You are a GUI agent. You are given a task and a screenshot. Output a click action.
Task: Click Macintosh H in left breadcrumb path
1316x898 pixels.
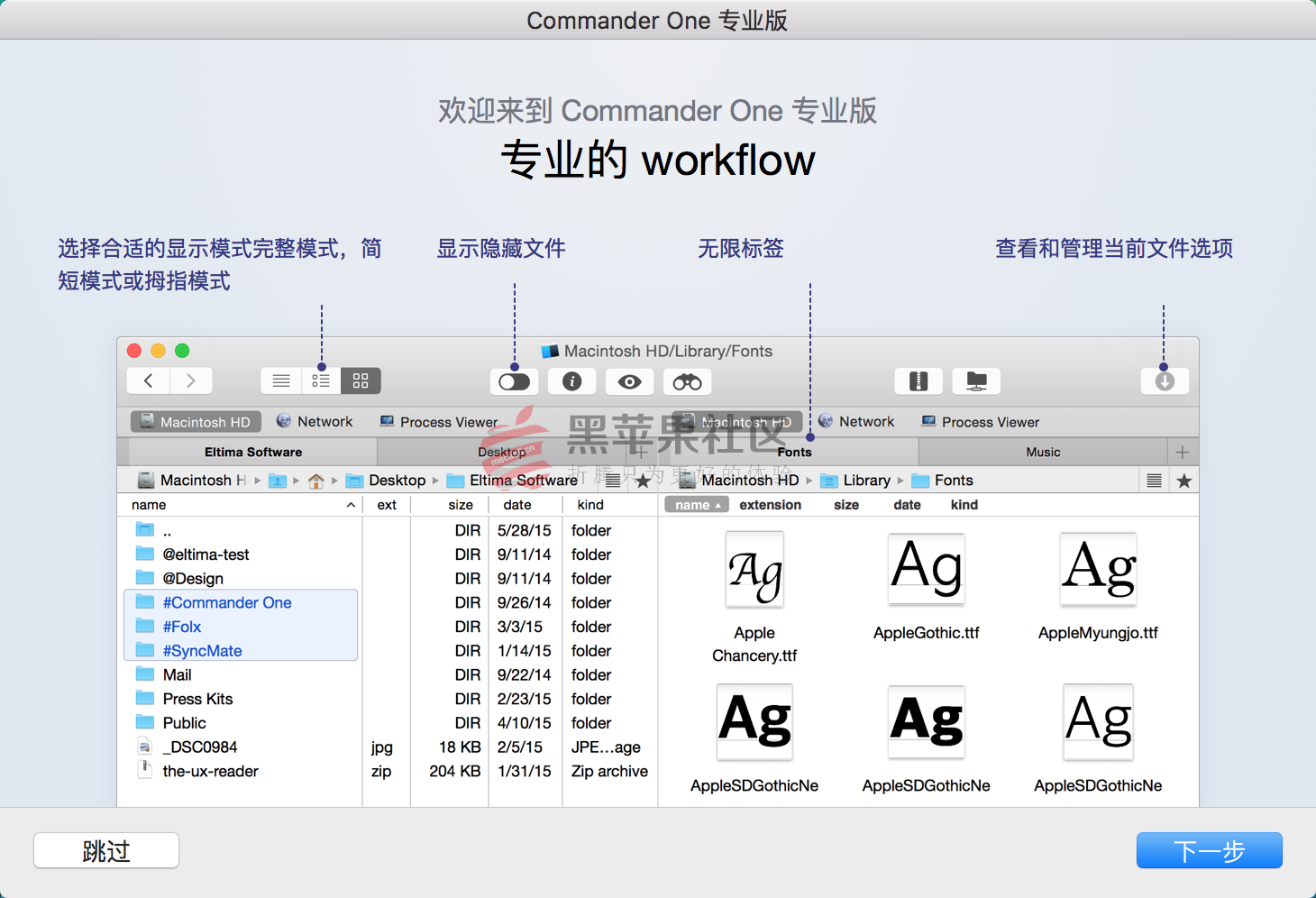(x=192, y=481)
